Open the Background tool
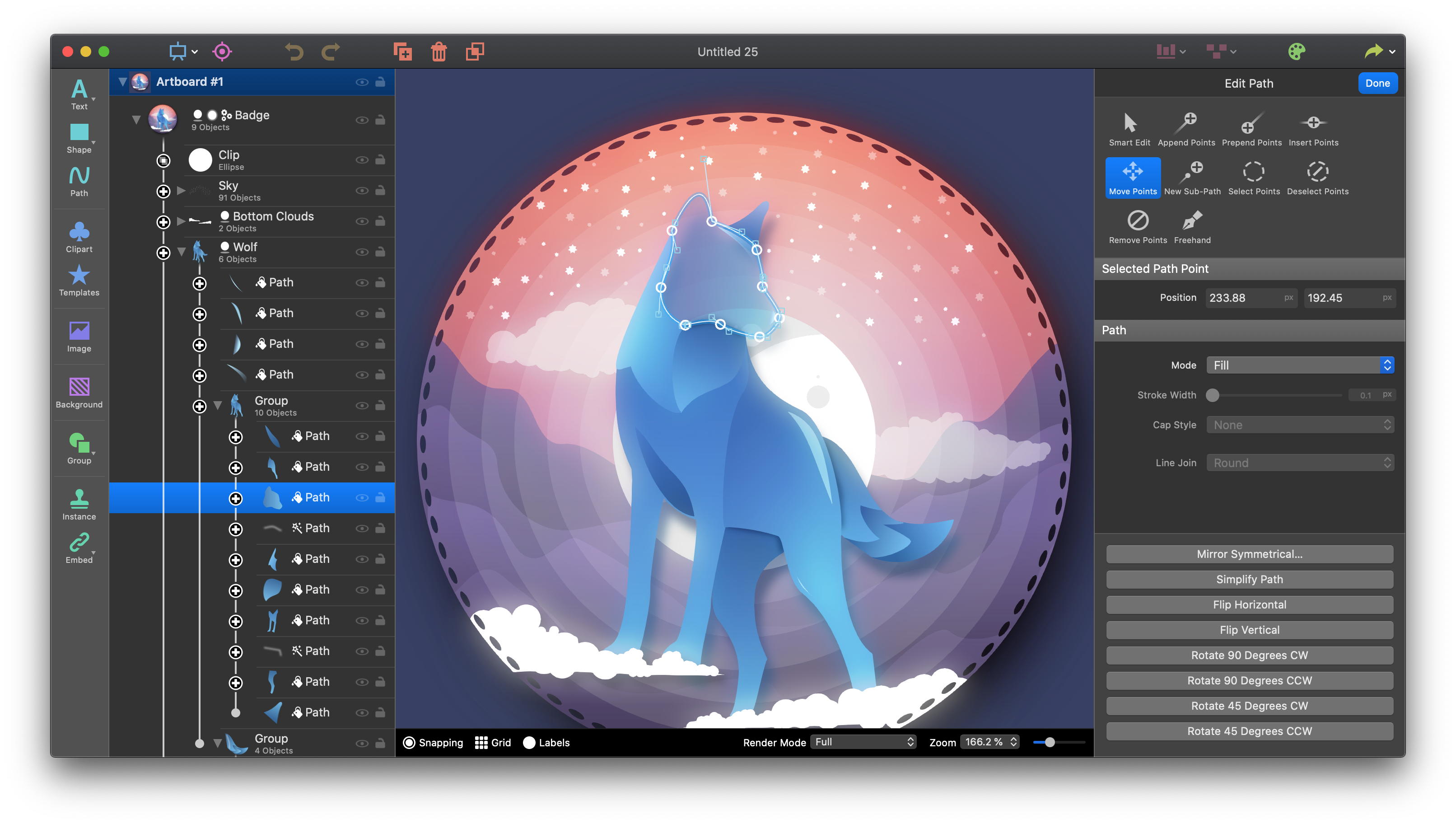The height and width of the screenshot is (824, 1456). tap(79, 393)
